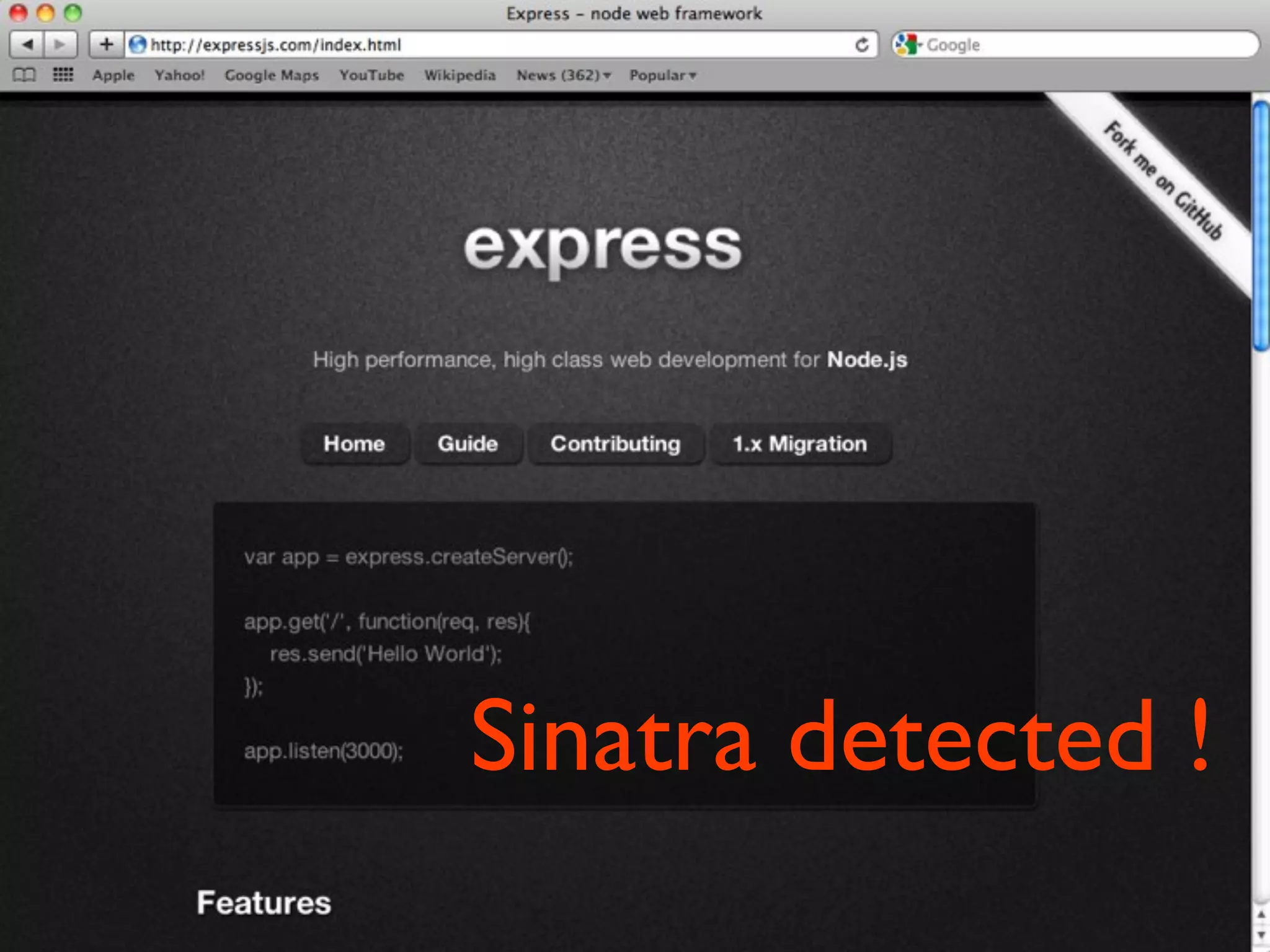Screen dimensions: 1270x952
Task: Expand the Popular bookmarks dropdown
Action: pos(663,75)
